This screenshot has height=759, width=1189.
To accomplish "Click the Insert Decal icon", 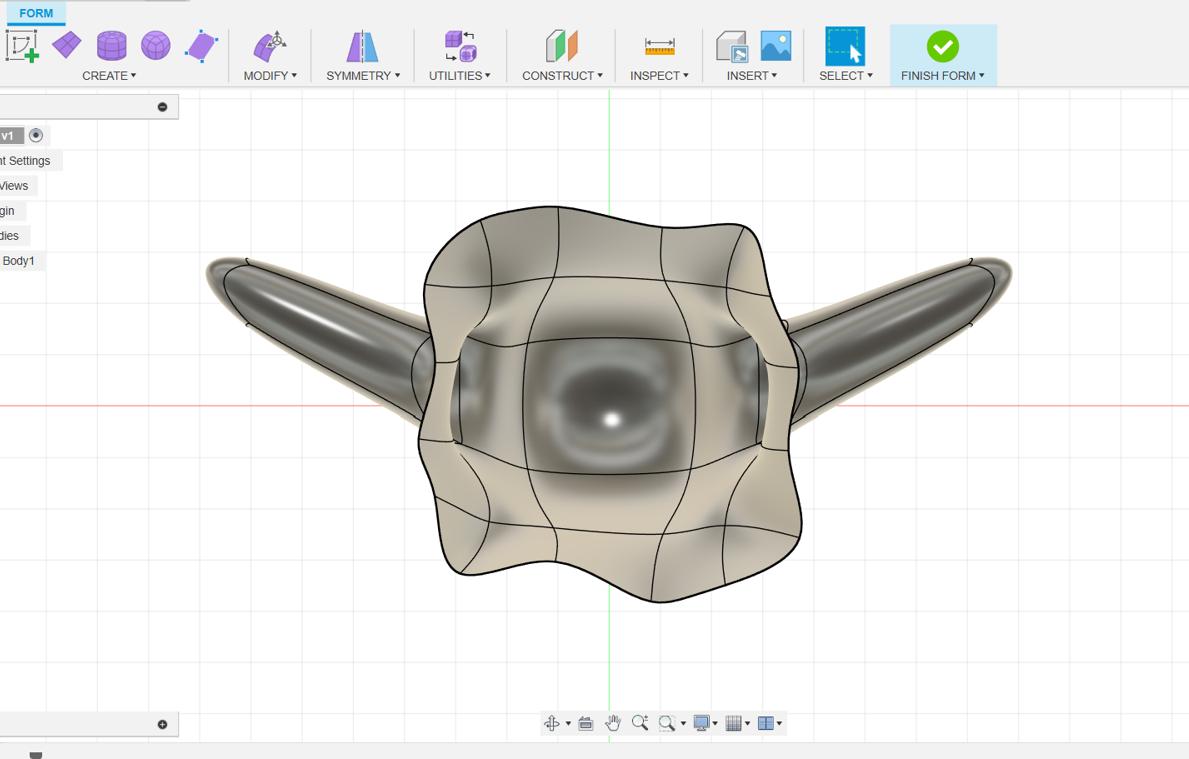I will (732, 47).
